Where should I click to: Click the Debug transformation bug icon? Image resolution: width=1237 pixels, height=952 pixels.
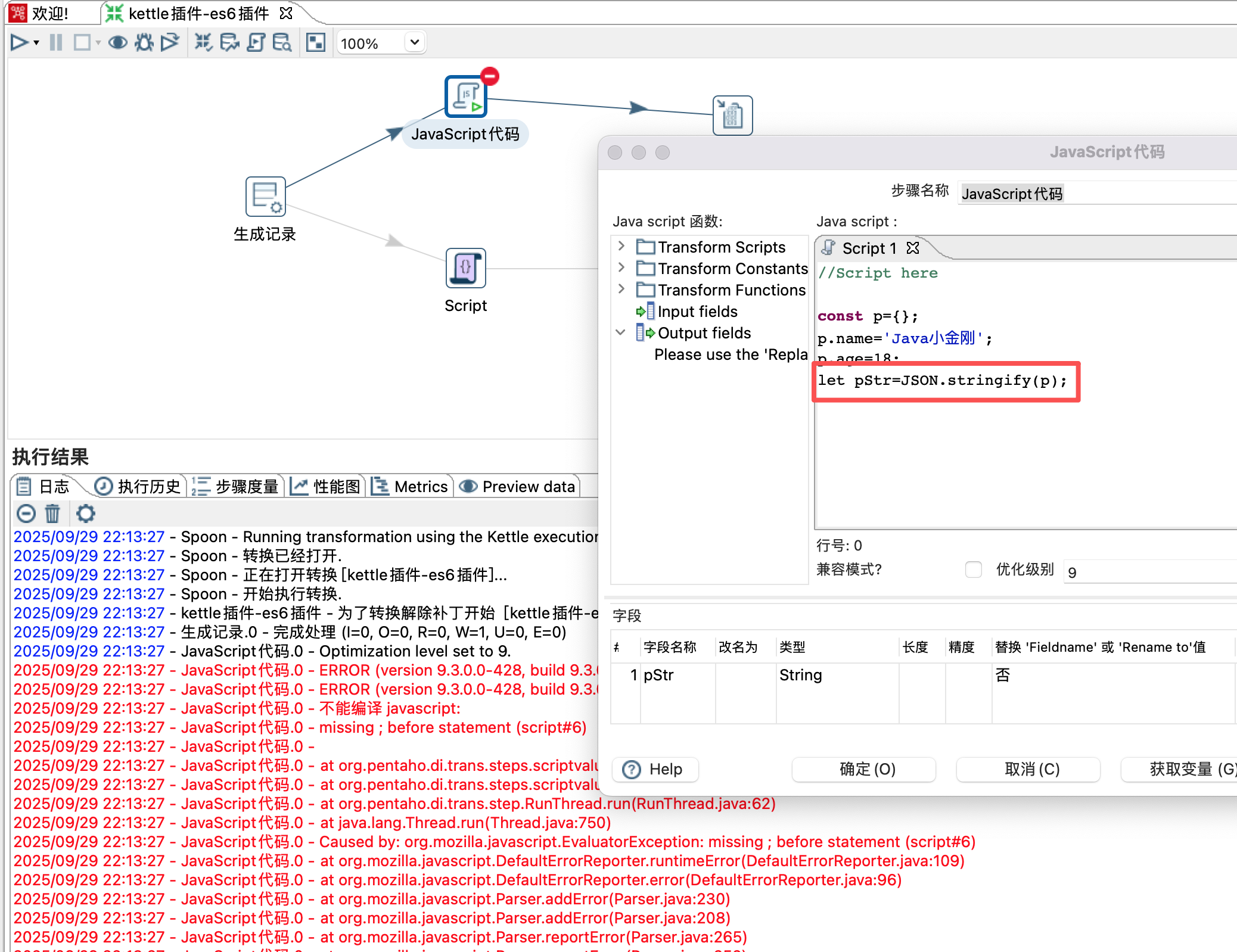coord(144,42)
